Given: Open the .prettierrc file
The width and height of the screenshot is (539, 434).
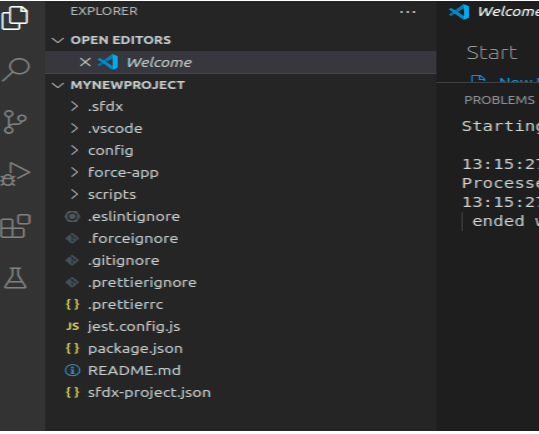Looking at the screenshot, I should click(x=241, y=304).
